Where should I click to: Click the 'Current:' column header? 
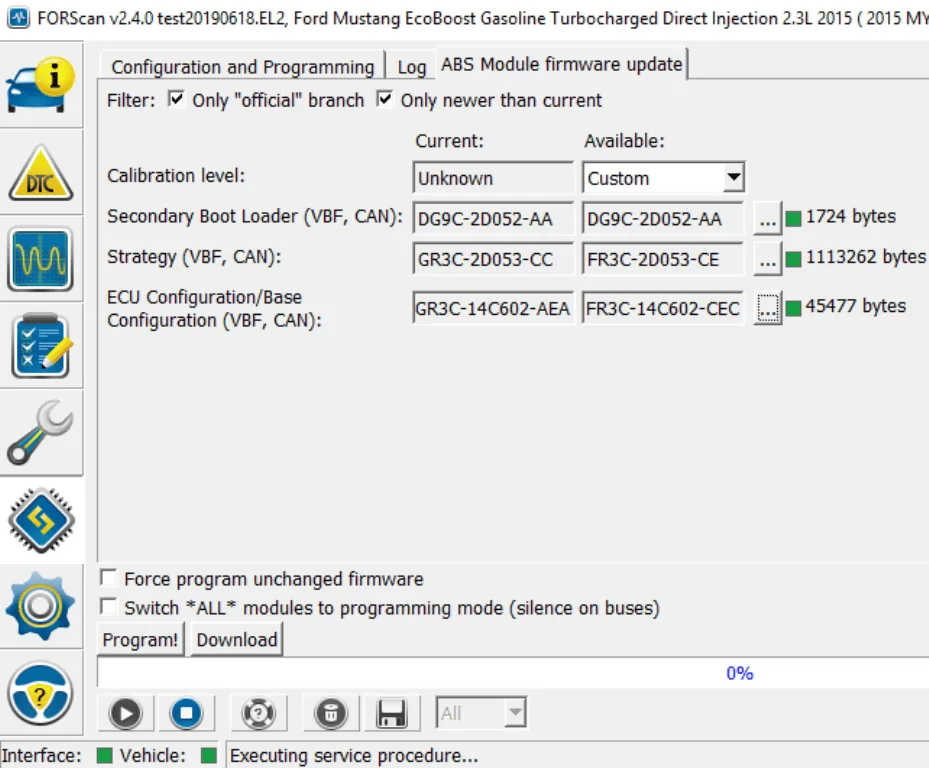tap(449, 140)
